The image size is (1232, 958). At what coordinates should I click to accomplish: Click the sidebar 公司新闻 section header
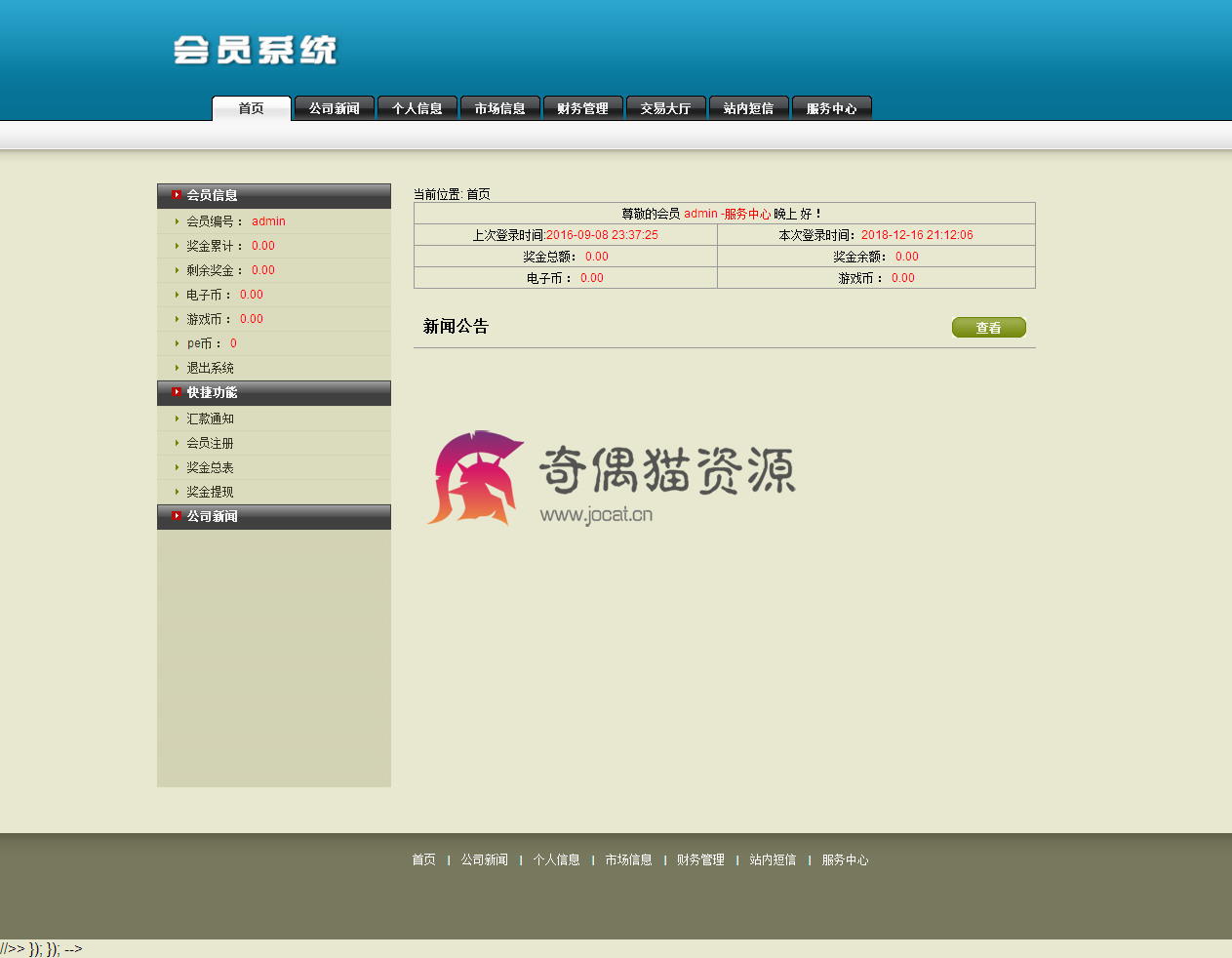click(x=274, y=517)
